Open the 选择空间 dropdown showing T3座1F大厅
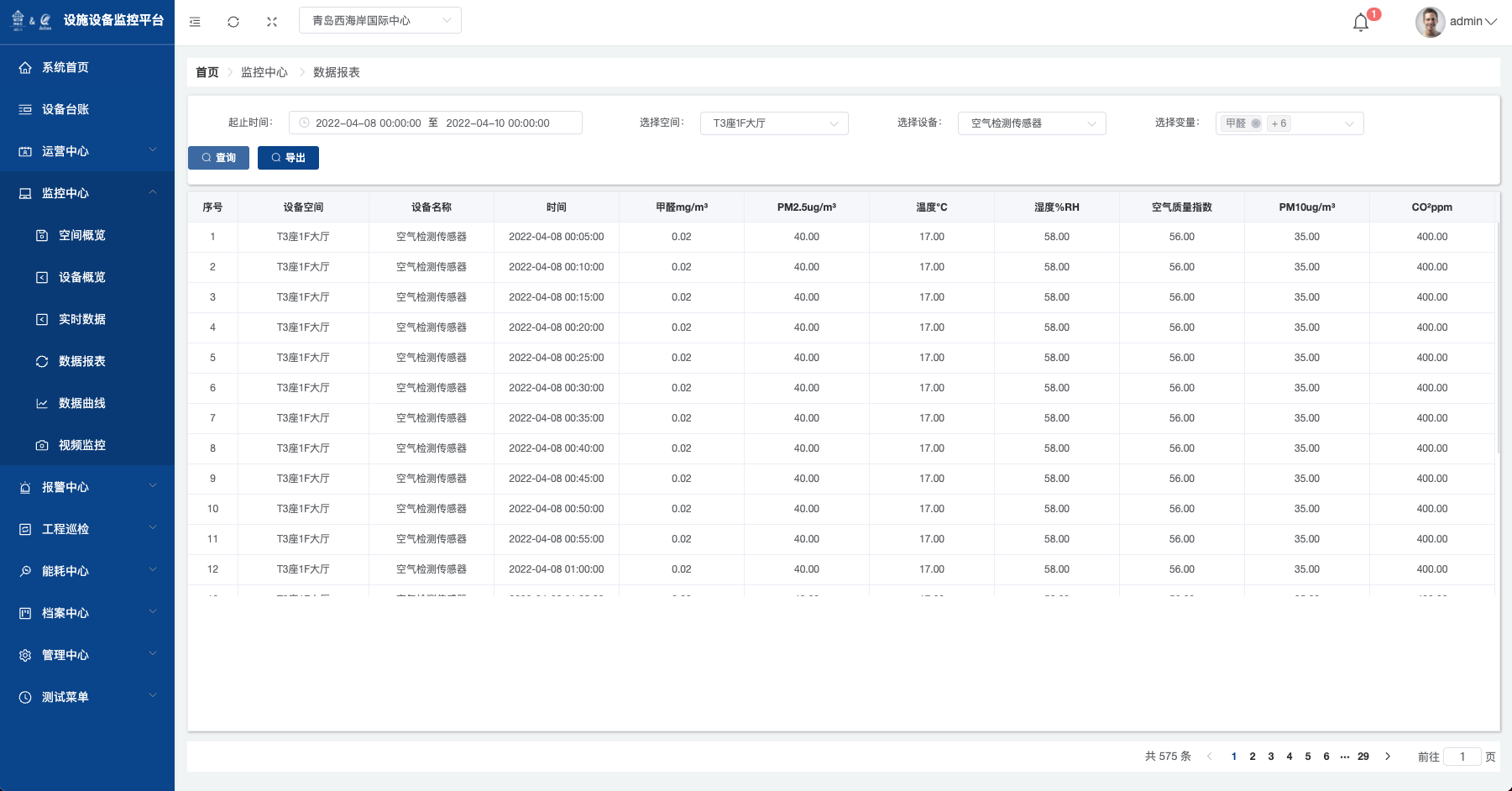Image resolution: width=1512 pixels, height=791 pixels. [773, 123]
